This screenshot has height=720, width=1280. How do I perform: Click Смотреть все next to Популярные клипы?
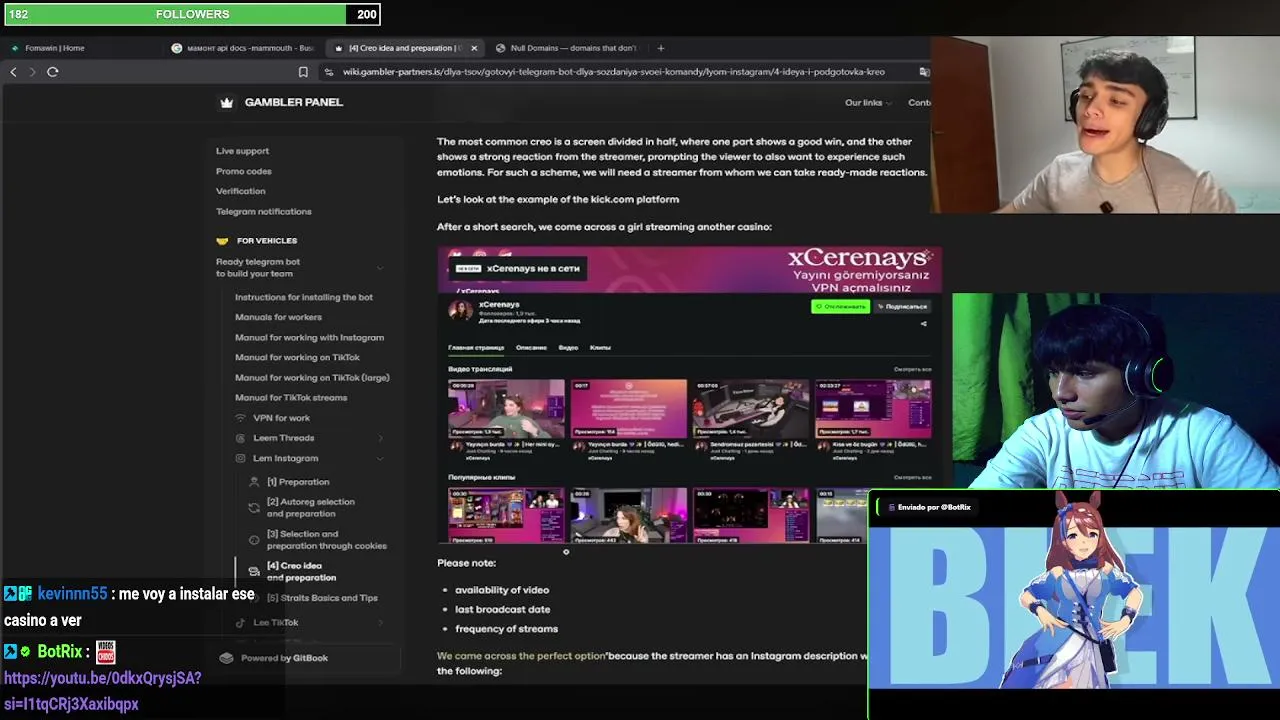(913, 477)
